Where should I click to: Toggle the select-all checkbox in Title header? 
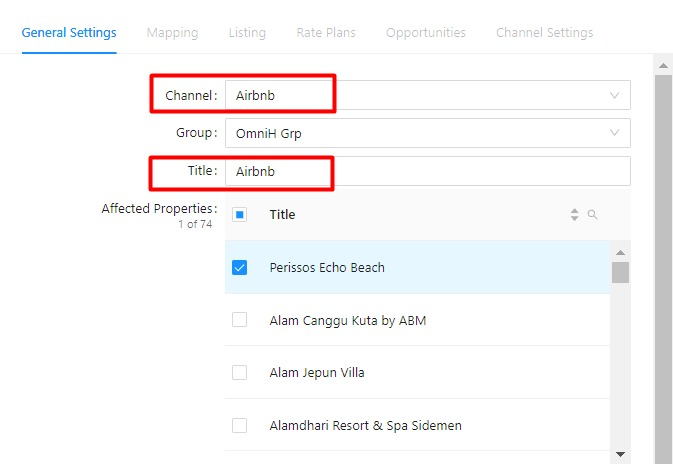(x=239, y=214)
